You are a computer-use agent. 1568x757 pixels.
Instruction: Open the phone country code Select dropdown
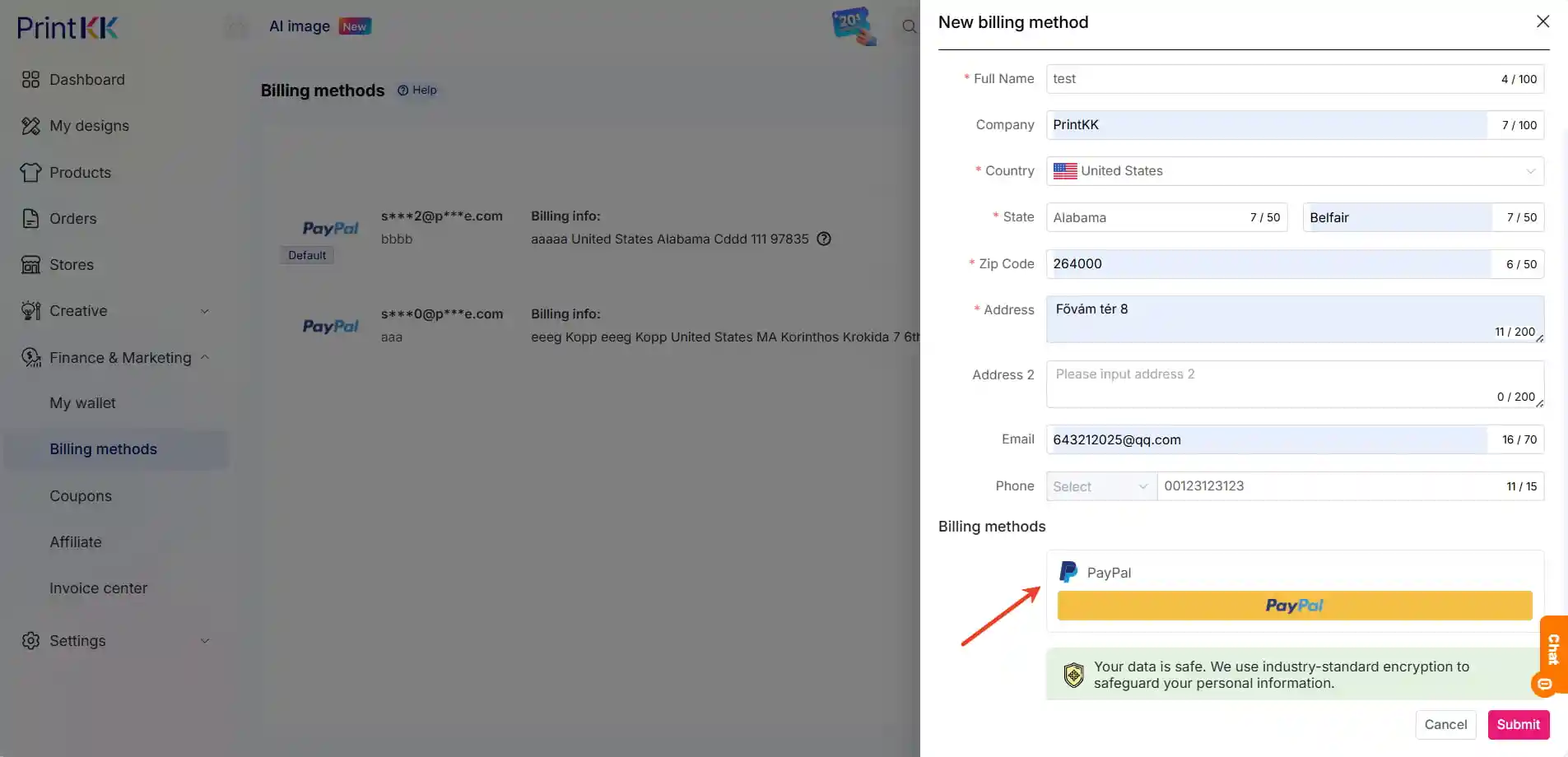pos(1100,486)
